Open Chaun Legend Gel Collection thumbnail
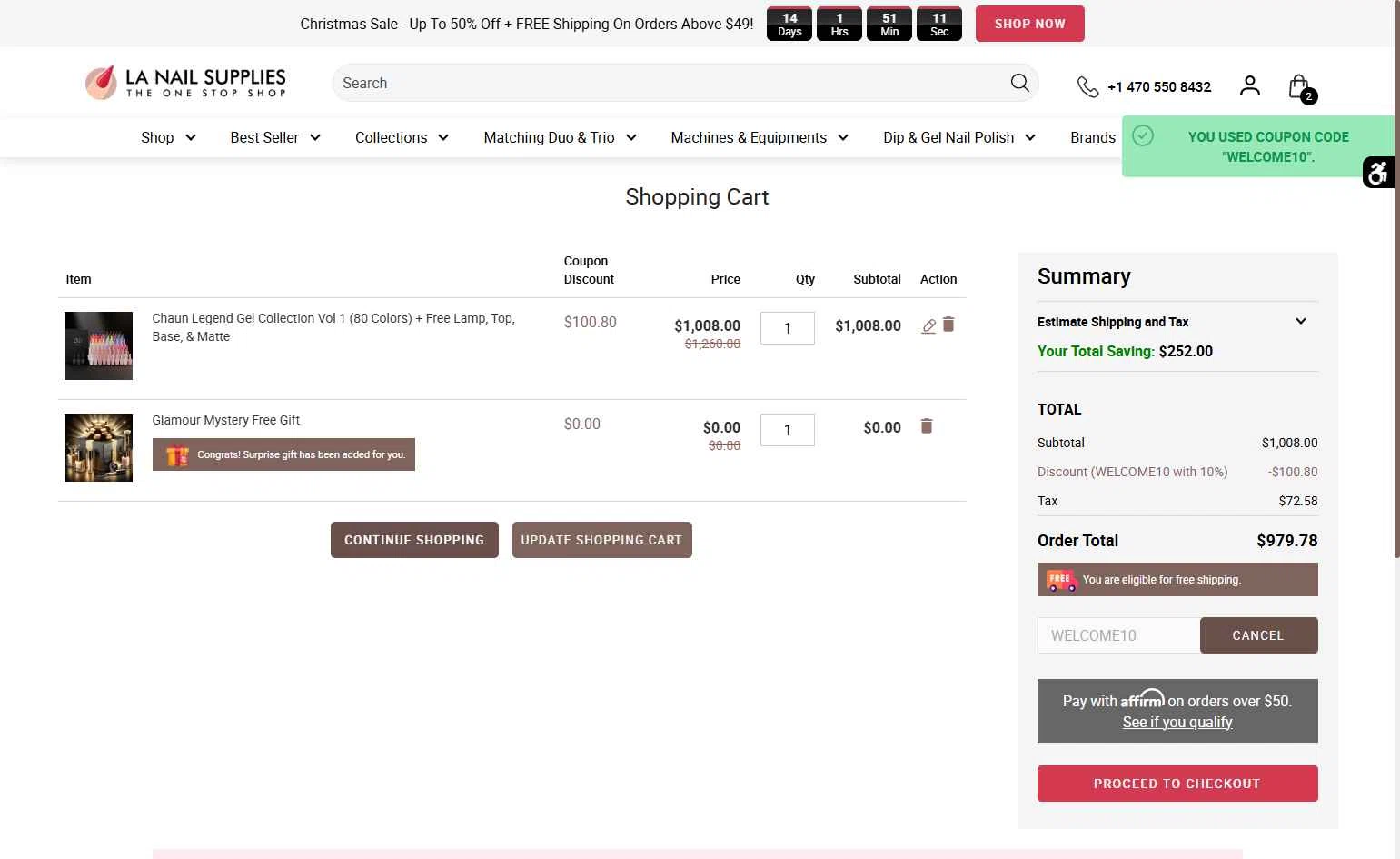The height and width of the screenshot is (859, 1400). point(98,345)
